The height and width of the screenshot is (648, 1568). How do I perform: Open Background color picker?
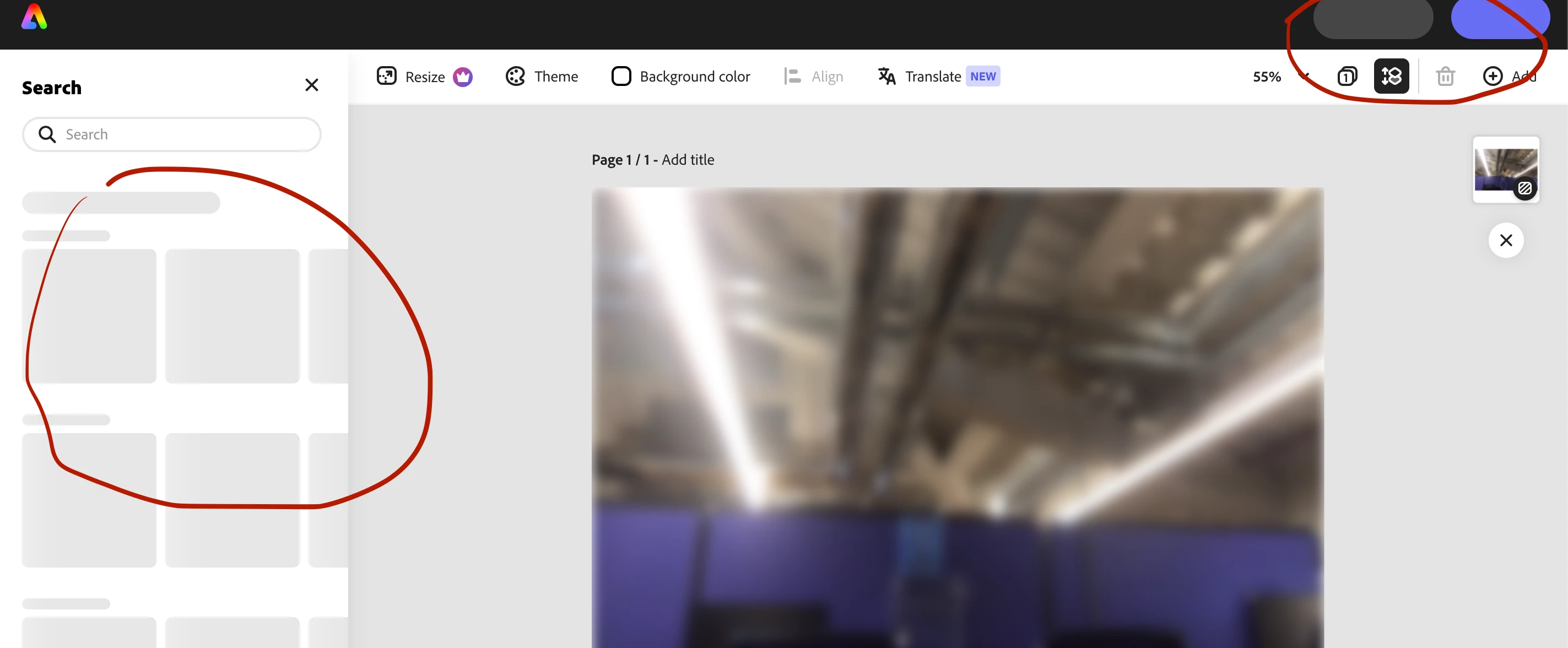[x=621, y=76]
